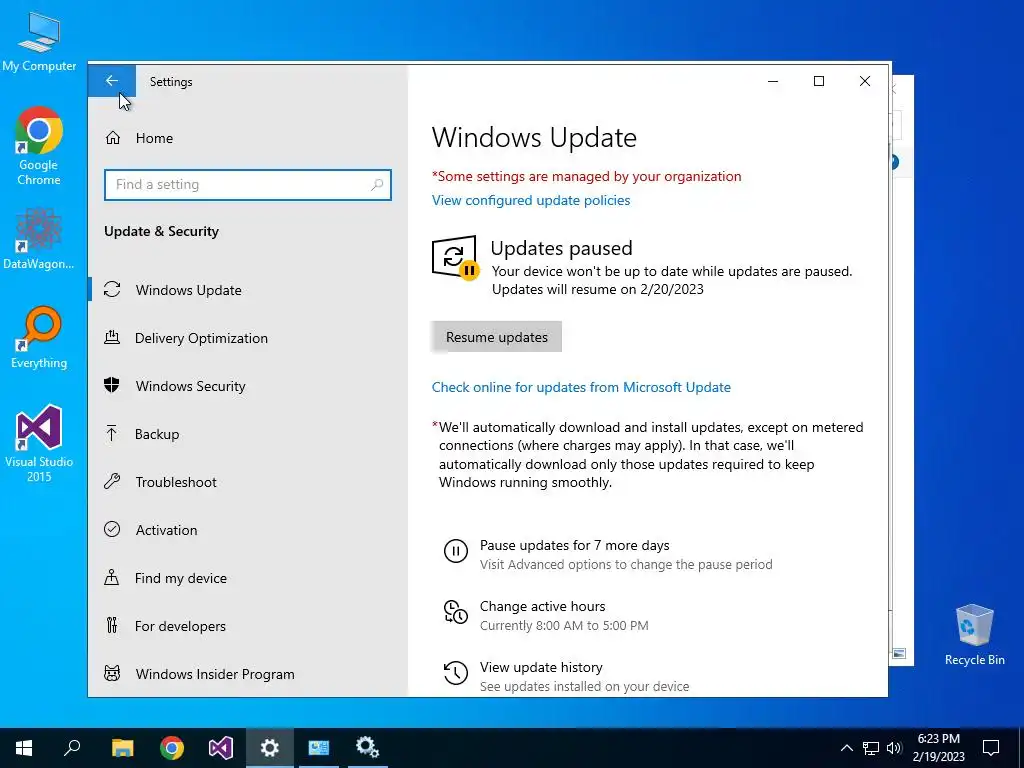This screenshot has width=1024, height=768.
Task: Click the volume speaker tray icon
Action: 894,748
